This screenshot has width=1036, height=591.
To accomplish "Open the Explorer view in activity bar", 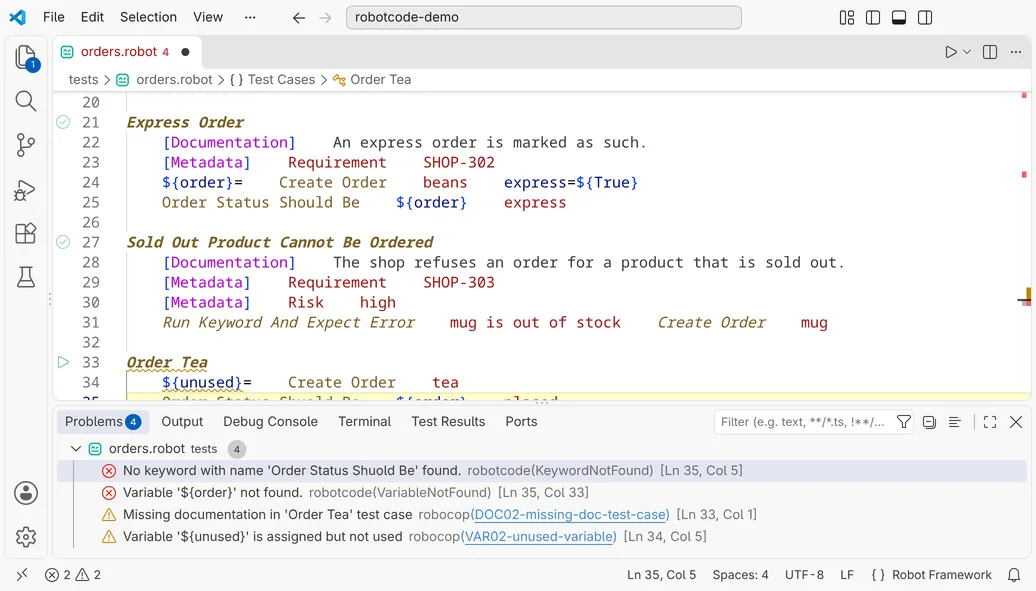I will click(26, 58).
